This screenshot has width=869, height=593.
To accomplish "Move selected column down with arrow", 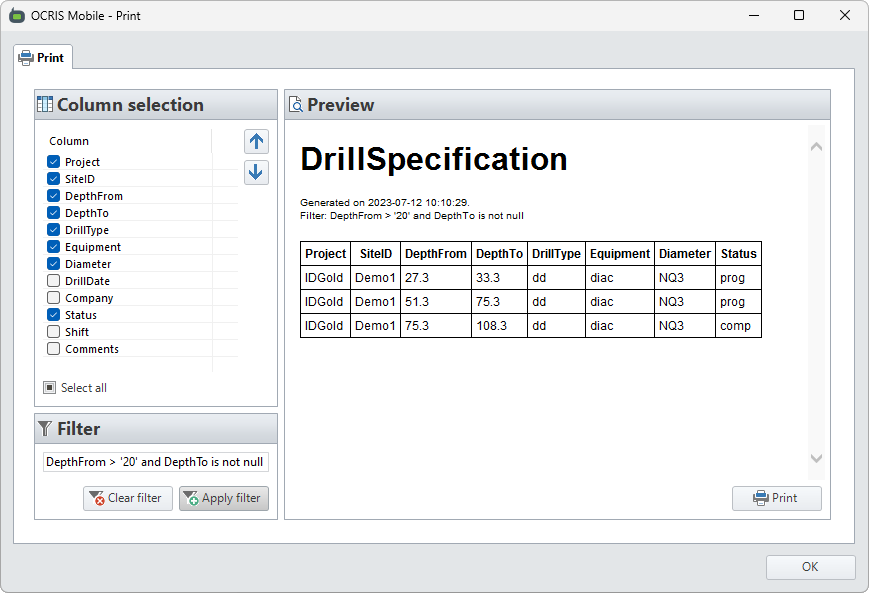I will click(256, 173).
